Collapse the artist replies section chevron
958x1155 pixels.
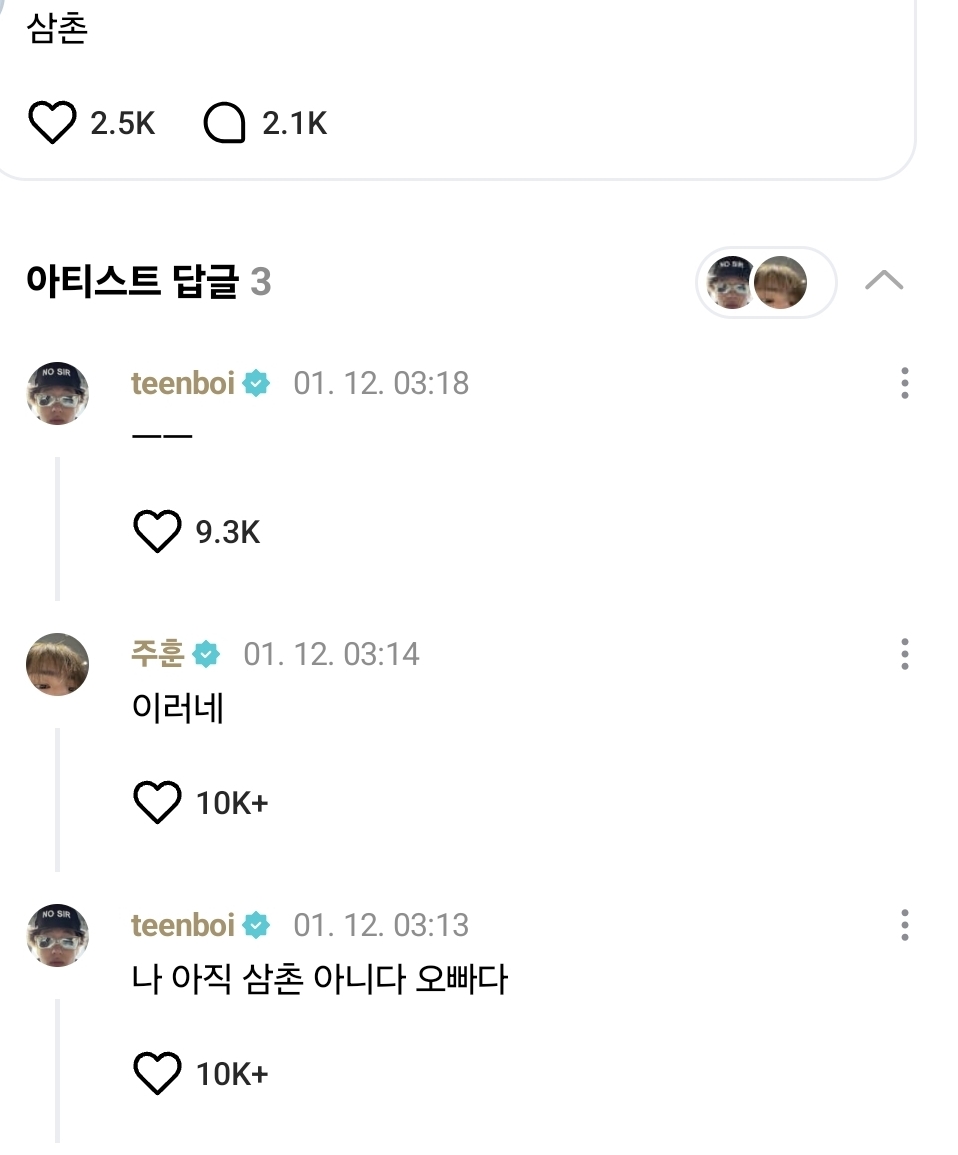883,282
